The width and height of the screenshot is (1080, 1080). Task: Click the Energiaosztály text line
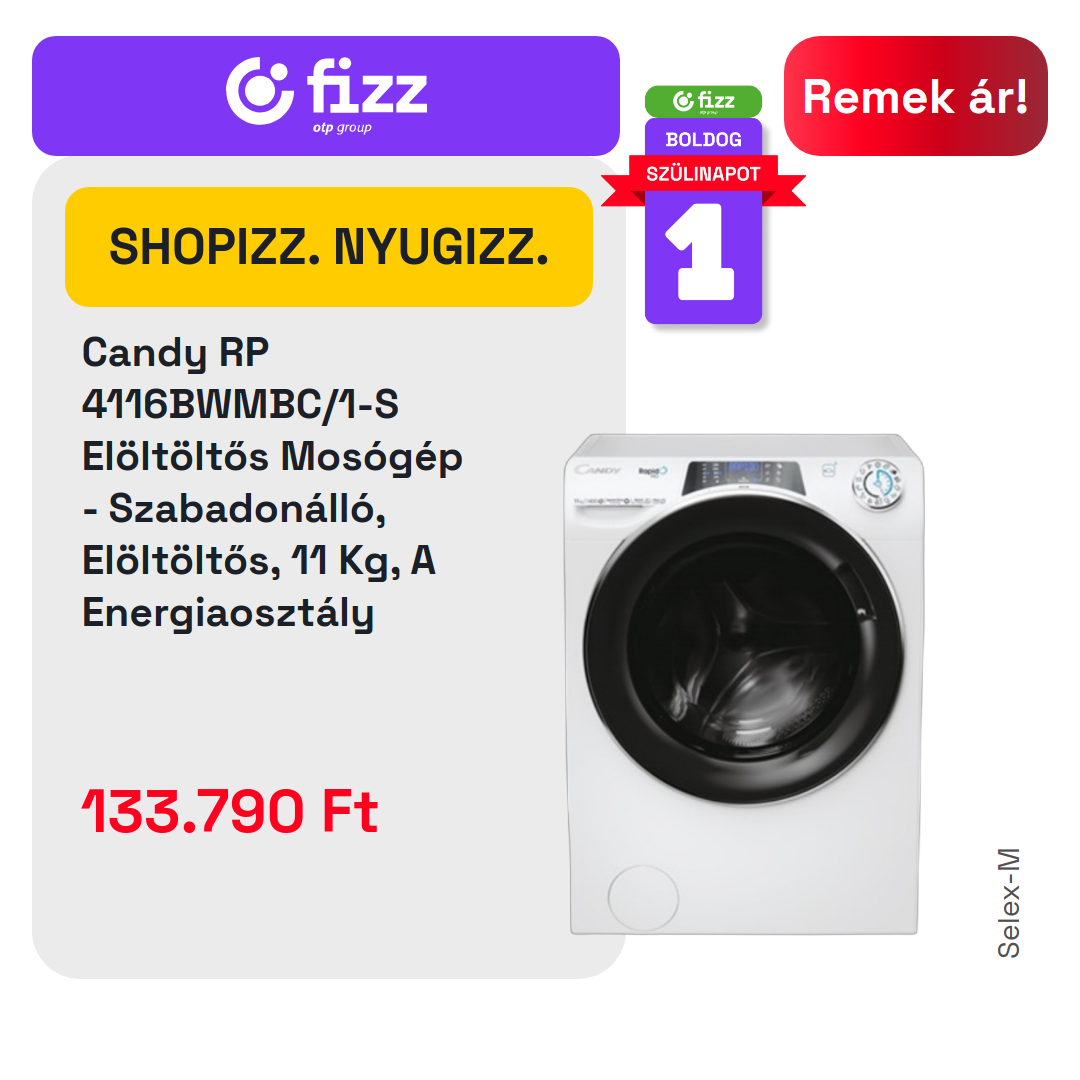coord(228,613)
